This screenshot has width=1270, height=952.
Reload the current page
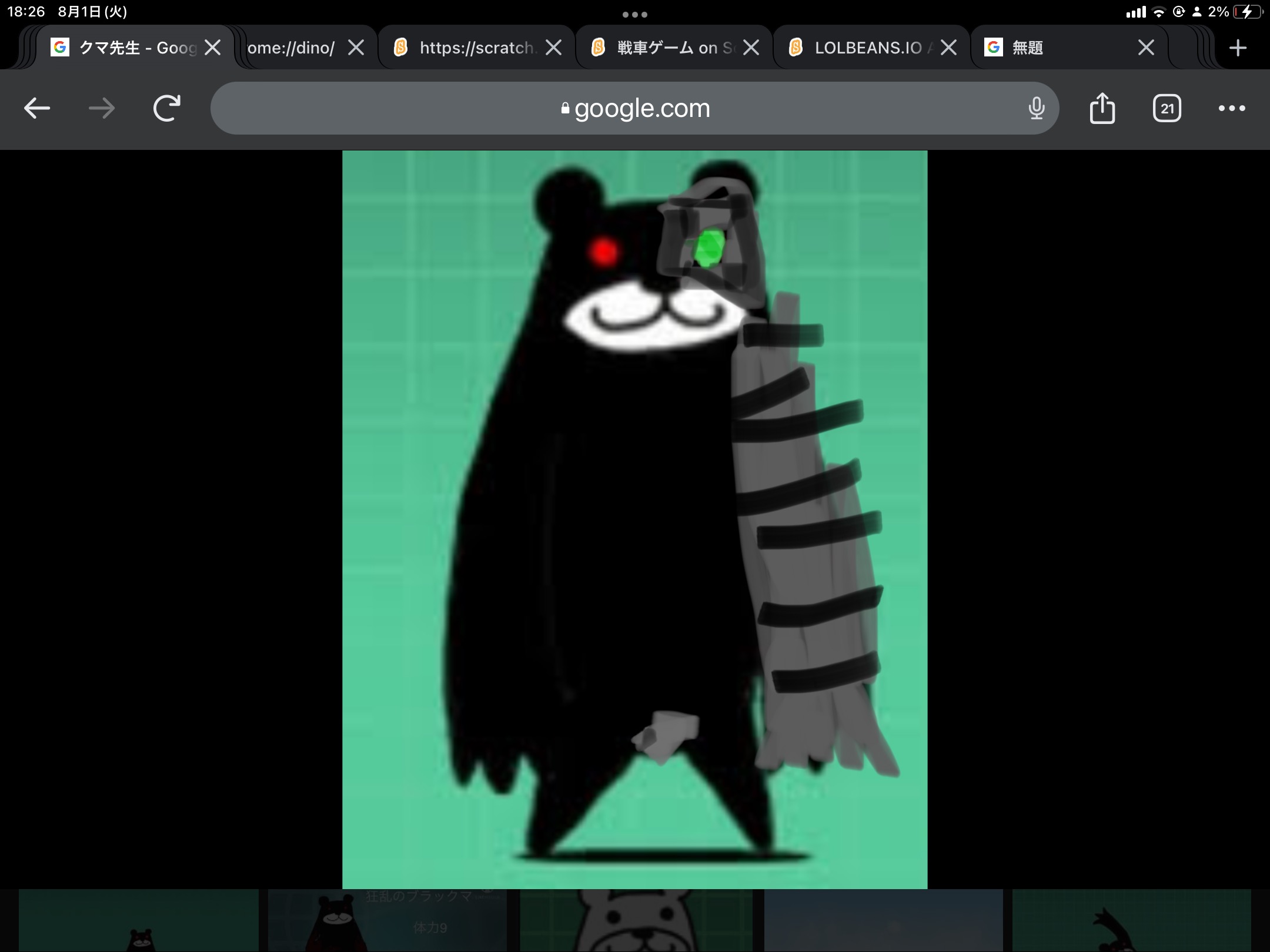[166, 108]
